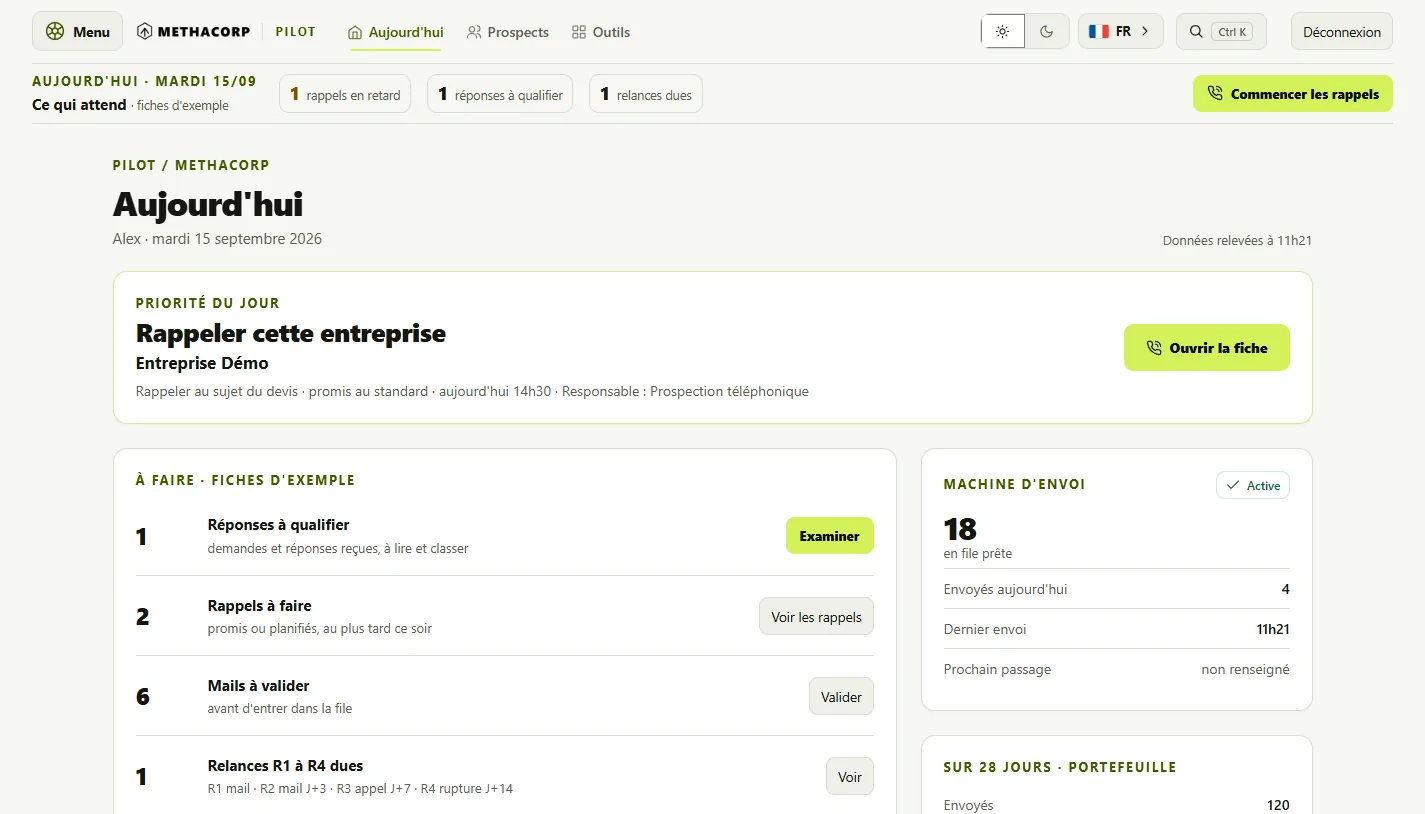Click the grid icon beside Outils
The image size is (1425, 814).
coord(579,32)
